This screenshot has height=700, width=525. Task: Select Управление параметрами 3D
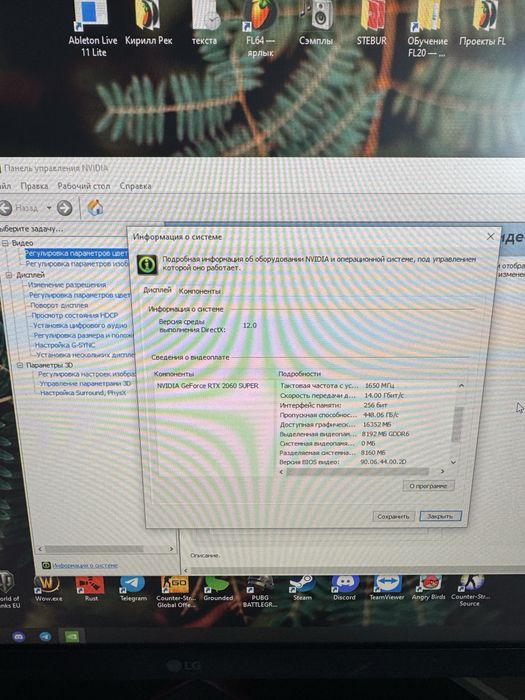pyautogui.click(x=85, y=383)
